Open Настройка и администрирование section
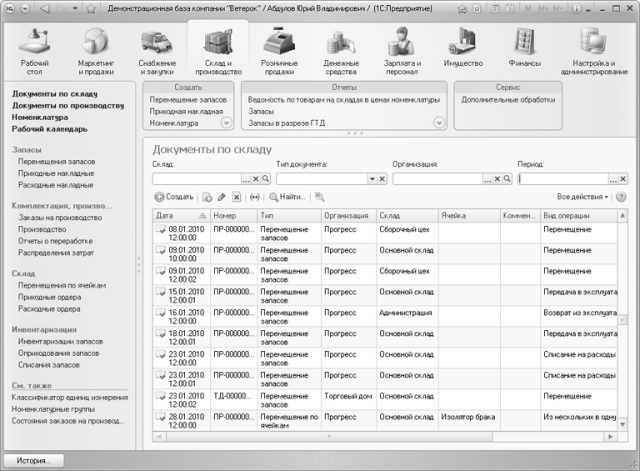Image resolution: width=640 pixels, height=471 pixels. pyautogui.click(x=594, y=51)
